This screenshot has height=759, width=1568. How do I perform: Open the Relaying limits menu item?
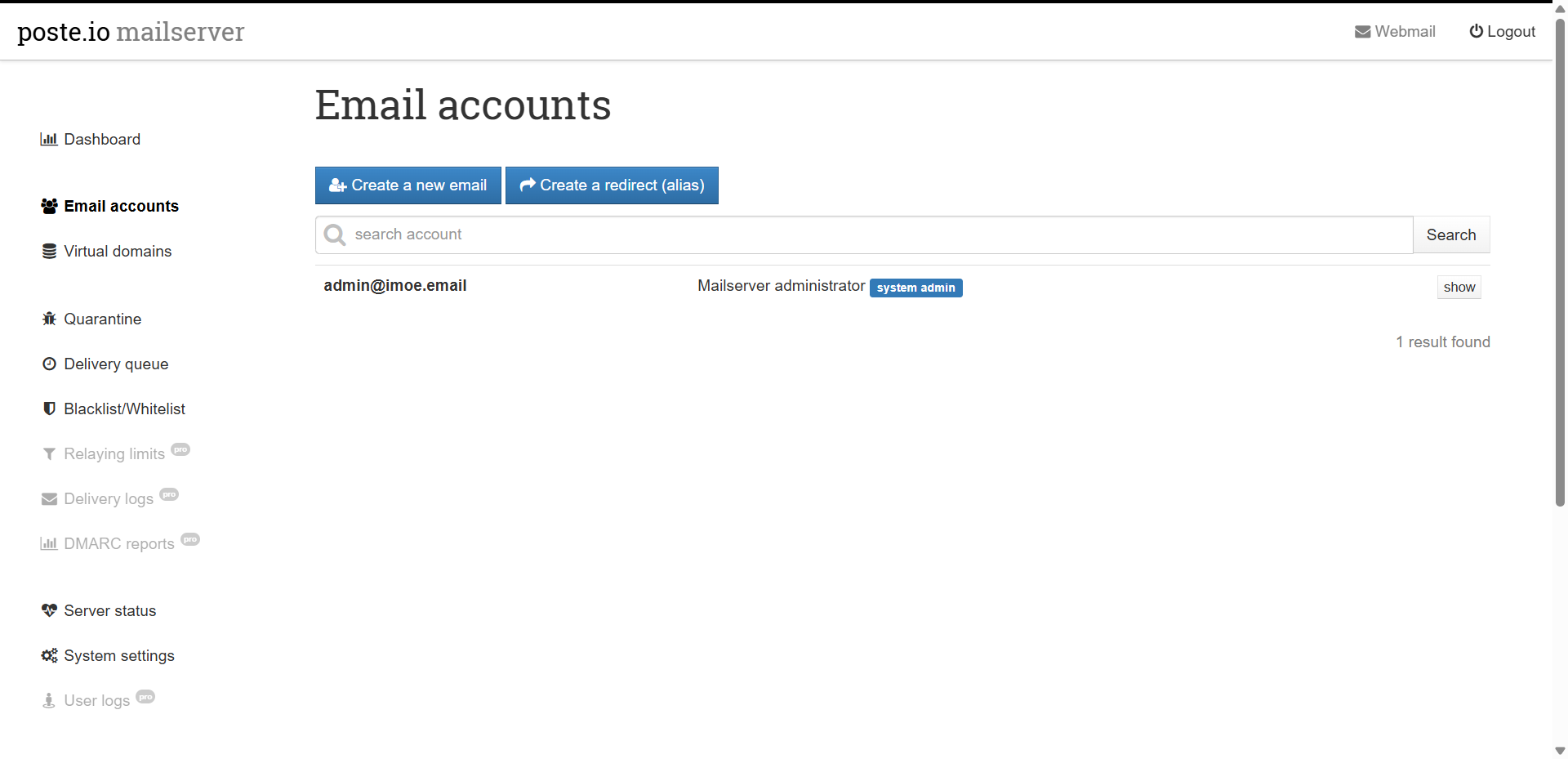coord(114,454)
